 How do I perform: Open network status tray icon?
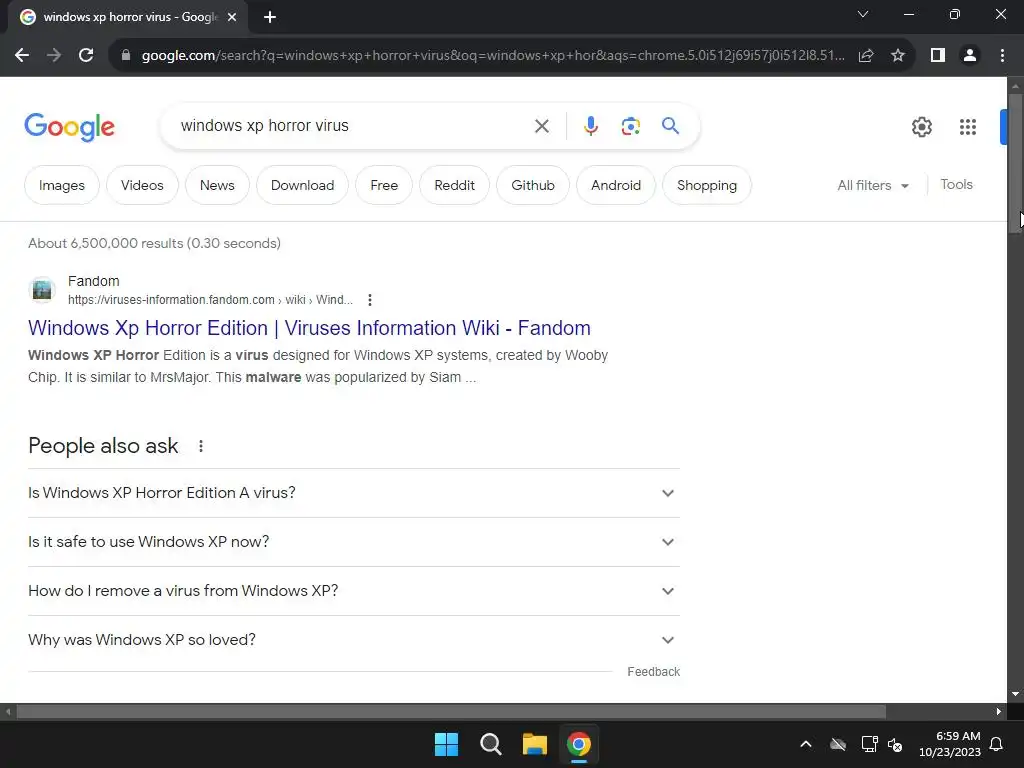pos(869,744)
